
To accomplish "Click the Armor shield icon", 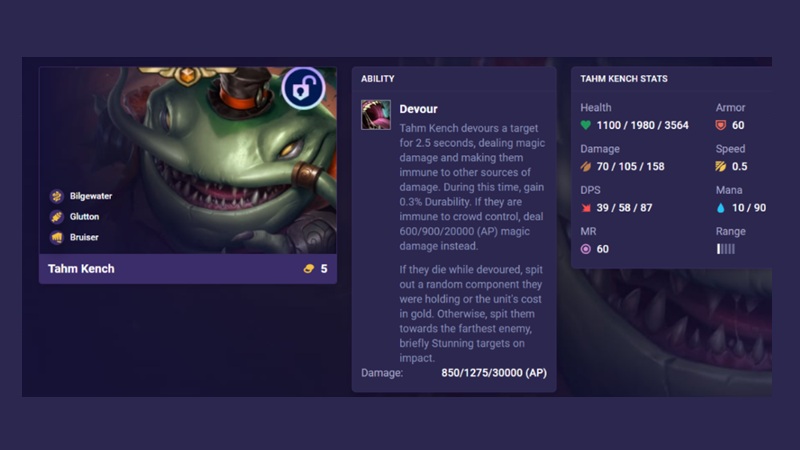I will [x=721, y=125].
